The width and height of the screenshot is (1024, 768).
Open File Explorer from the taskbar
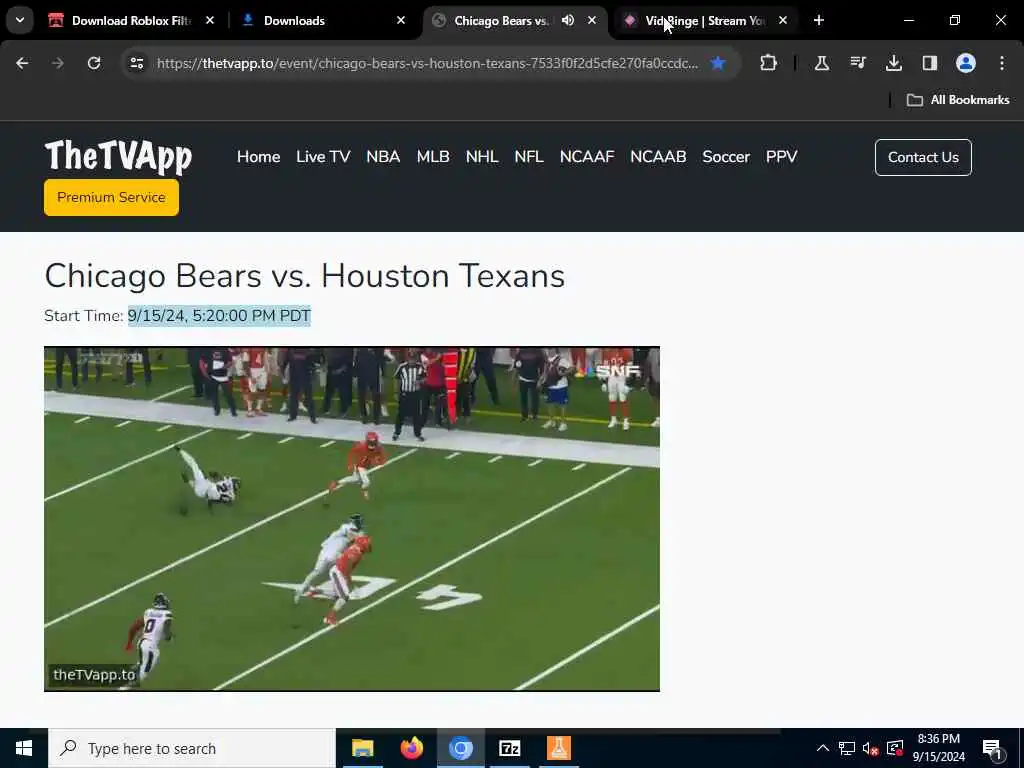point(362,748)
